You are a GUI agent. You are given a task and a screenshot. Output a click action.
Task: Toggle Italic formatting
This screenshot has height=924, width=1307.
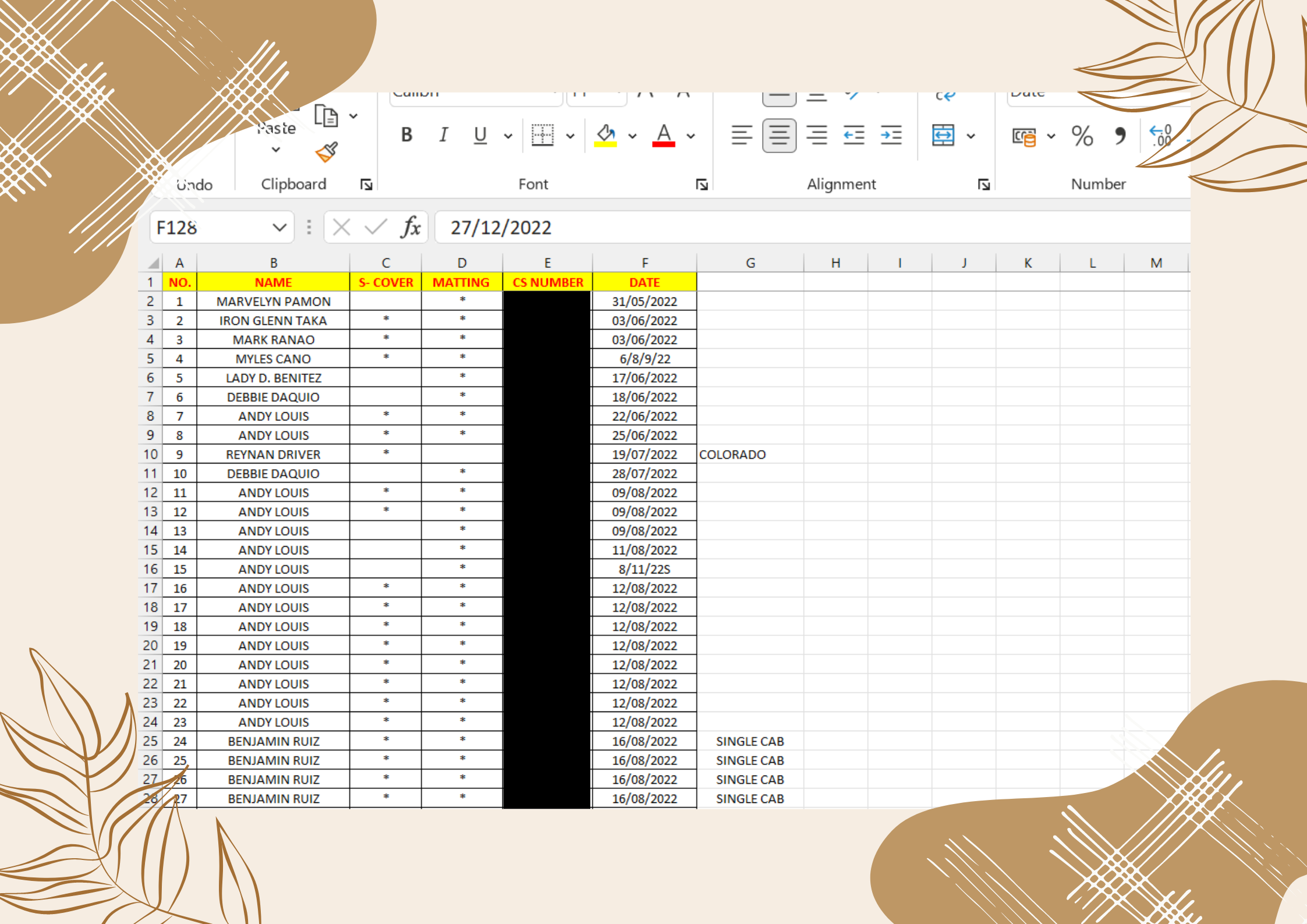pos(444,136)
